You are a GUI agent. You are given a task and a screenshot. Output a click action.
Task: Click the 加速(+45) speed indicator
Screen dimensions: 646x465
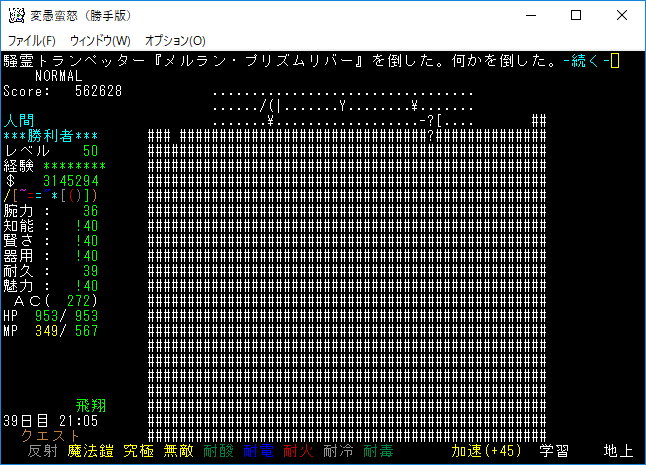pyautogui.click(x=486, y=452)
